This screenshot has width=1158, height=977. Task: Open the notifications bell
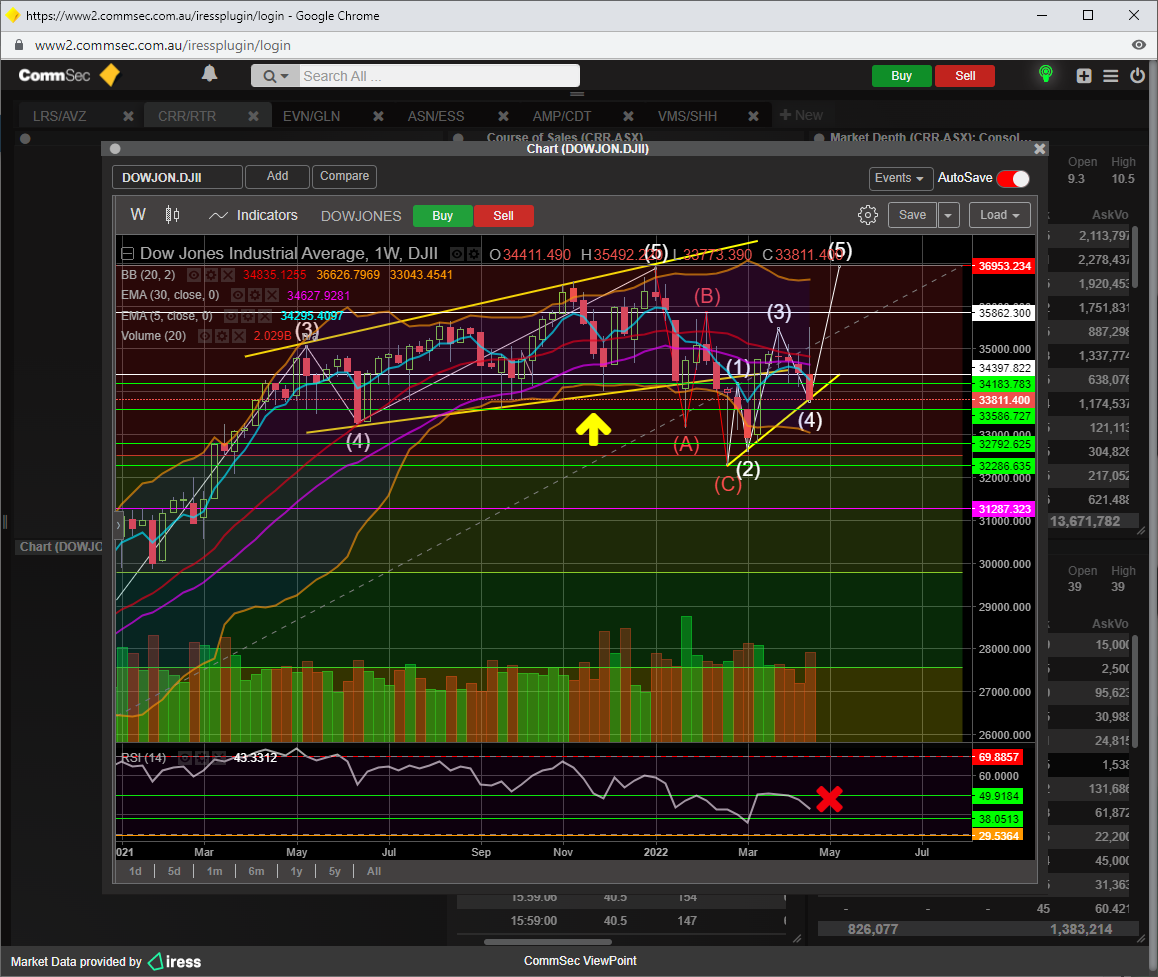click(x=210, y=74)
